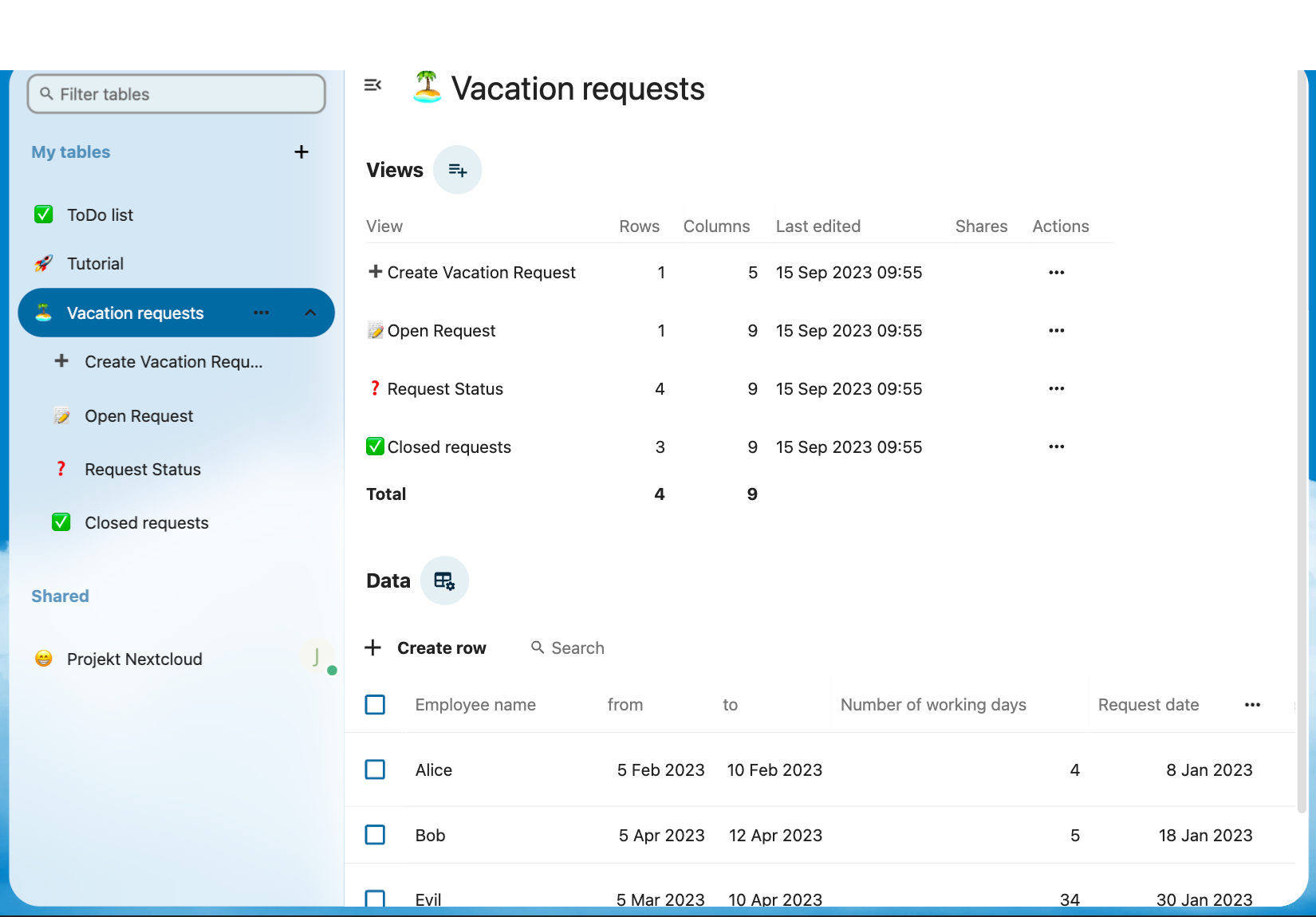Click the Search rows field
This screenshot has height=917, width=1316.
point(577,648)
